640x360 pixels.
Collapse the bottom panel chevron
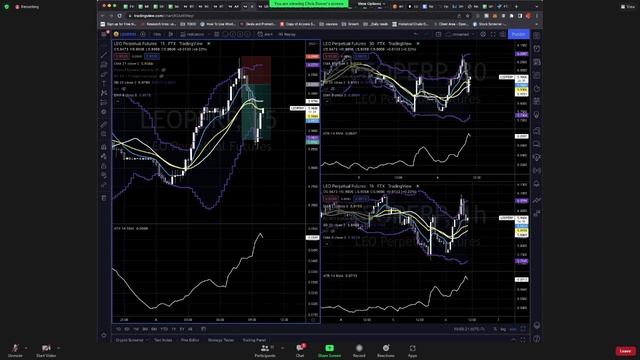click(x=513, y=340)
